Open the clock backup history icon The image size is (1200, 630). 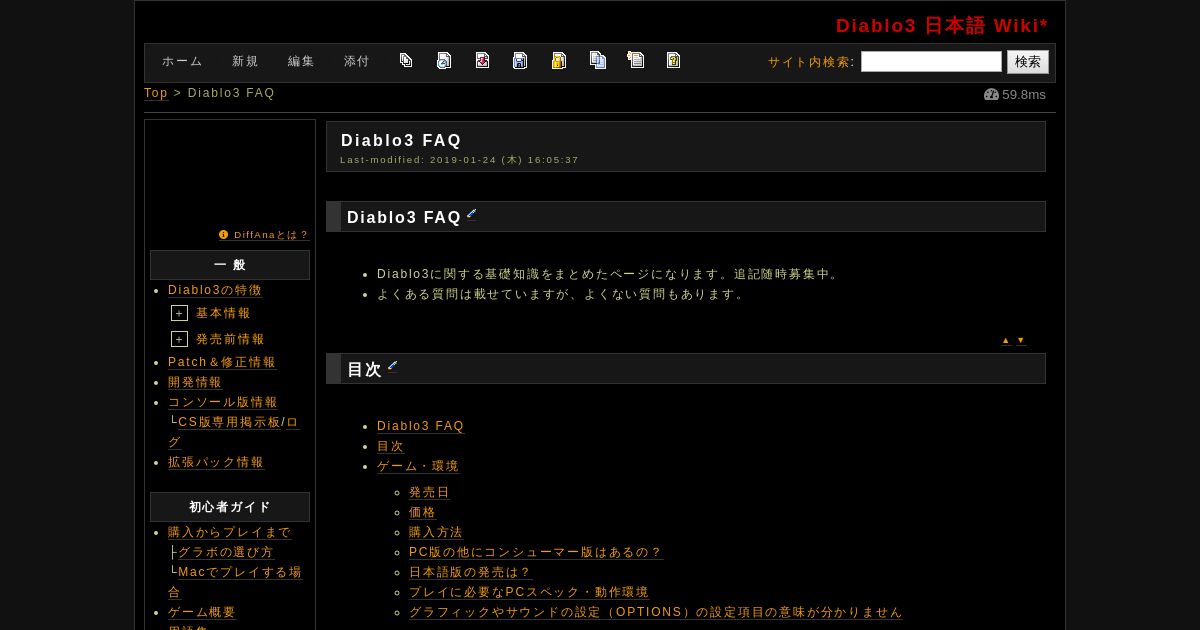point(444,61)
